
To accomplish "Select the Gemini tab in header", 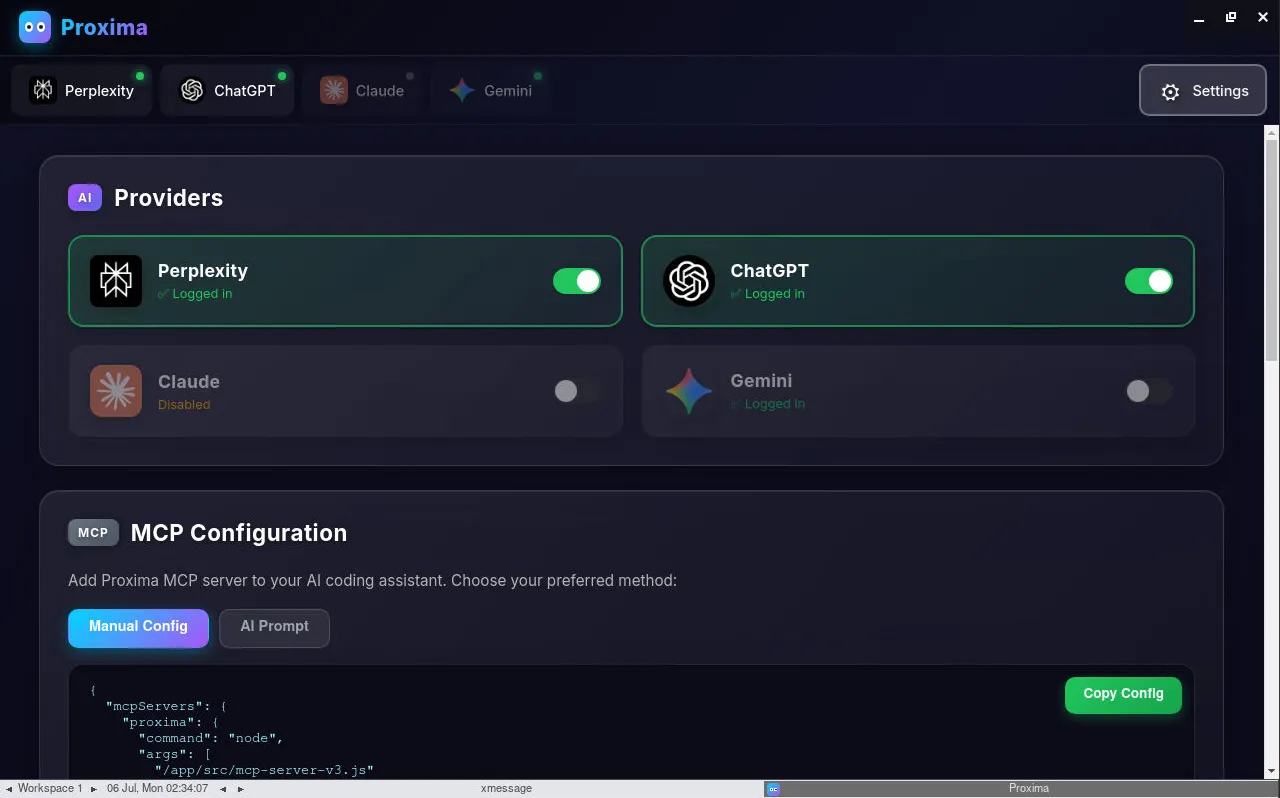I will tap(490, 91).
